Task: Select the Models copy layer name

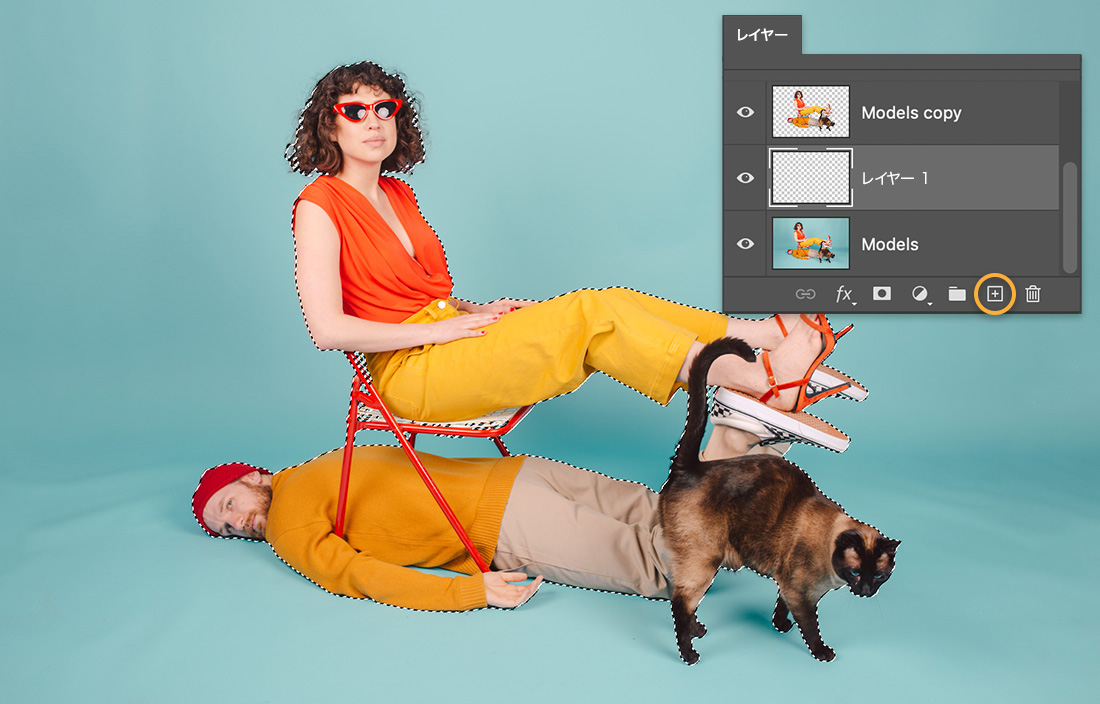Action: pyautogui.click(x=911, y=113)
